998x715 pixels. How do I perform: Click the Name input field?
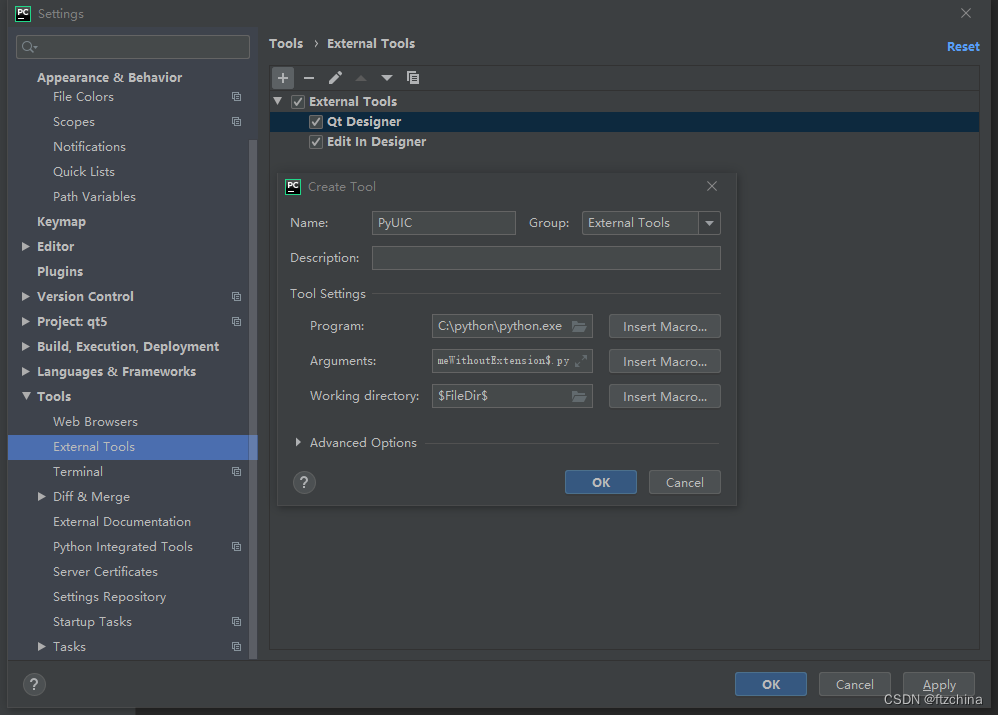[x=444, y=223]
